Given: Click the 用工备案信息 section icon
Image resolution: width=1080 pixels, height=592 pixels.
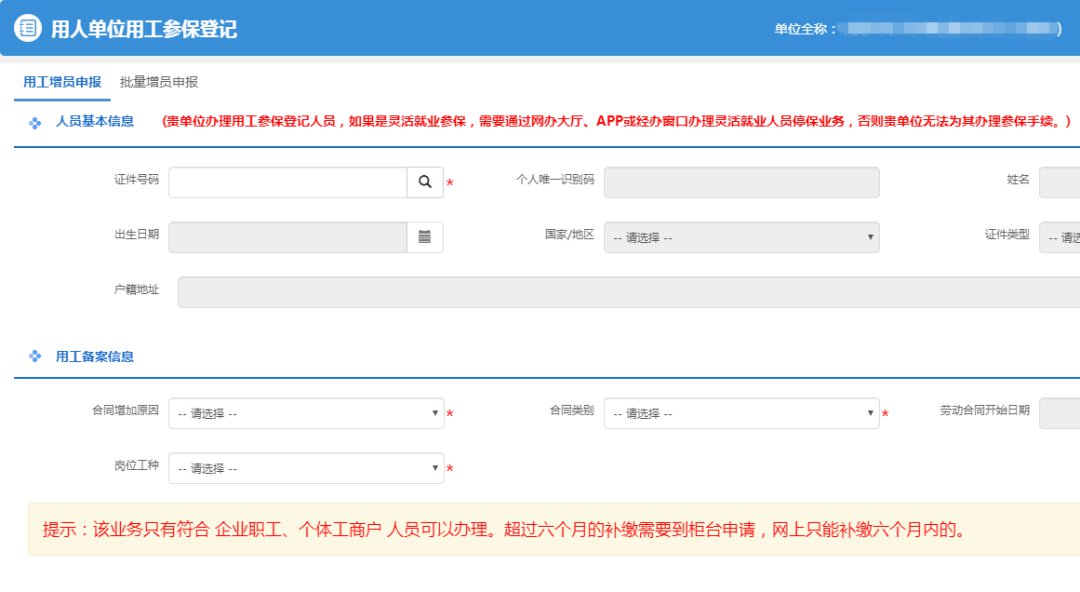Looking at the screenshot, I should [x=35, y=356].
